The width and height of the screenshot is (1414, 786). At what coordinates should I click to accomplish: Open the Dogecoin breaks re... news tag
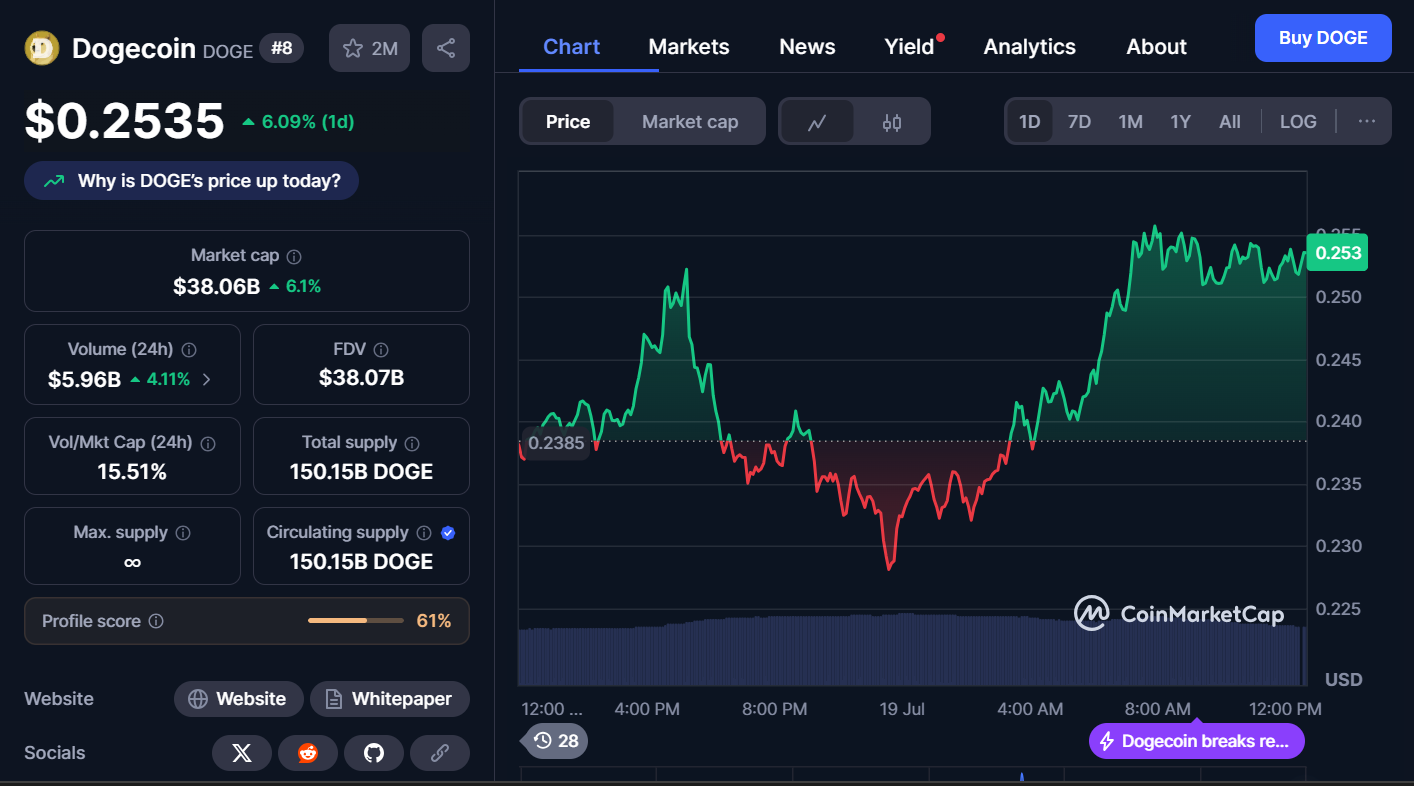point(1196,741)
